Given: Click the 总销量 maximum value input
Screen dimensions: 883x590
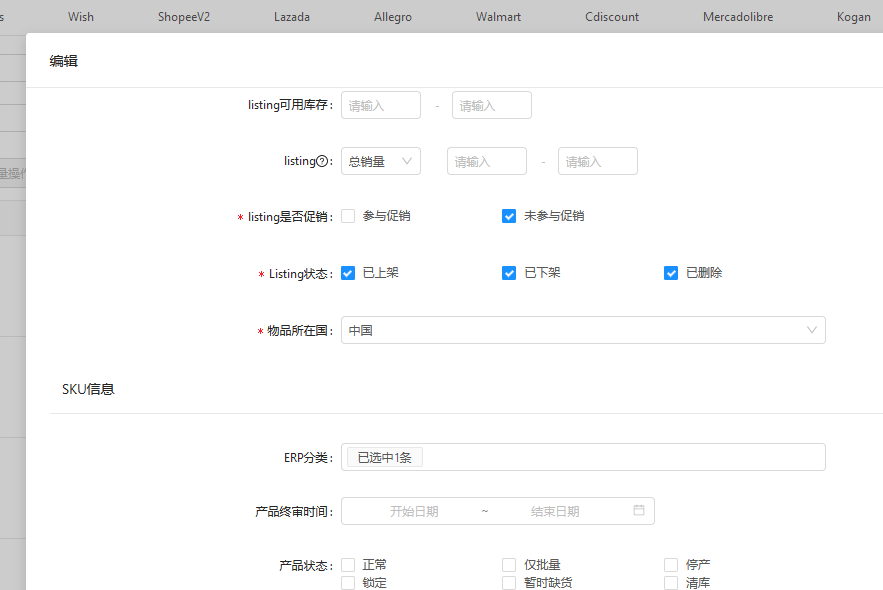Looking at the screenshot, I should [x=598, y=162].
